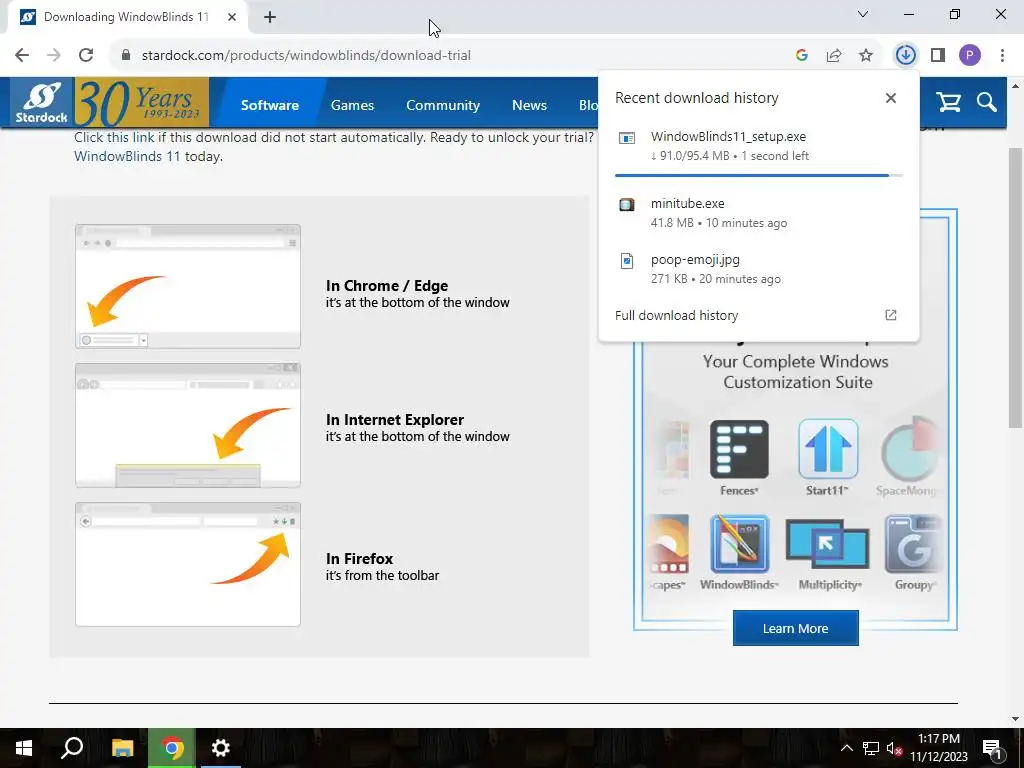The height and width of the screenshot is (768, 1024).
Task: Click the Fences app icon
Action: pos(739,450)
